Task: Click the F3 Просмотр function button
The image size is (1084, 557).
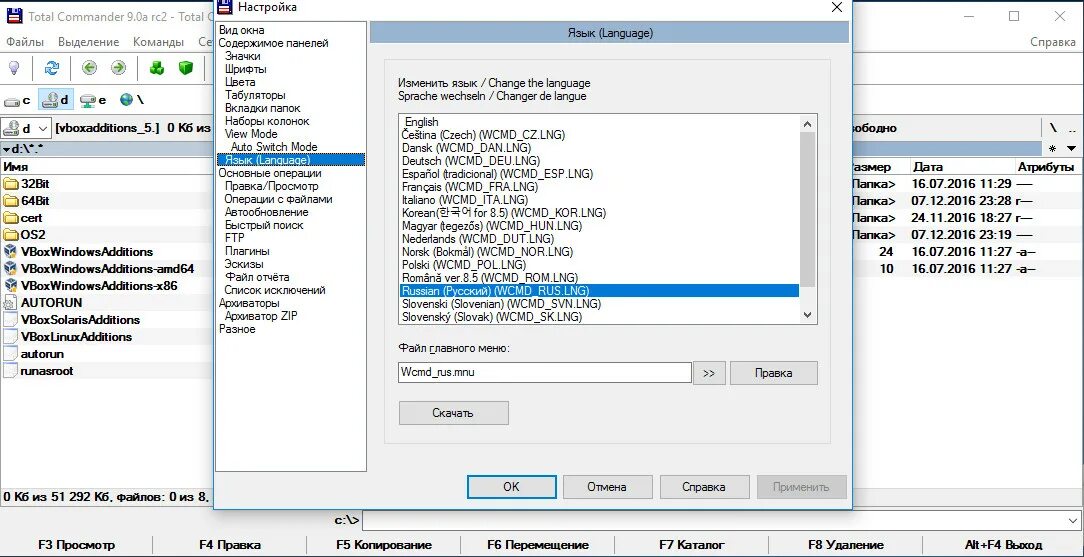Action: click(77, 545)
